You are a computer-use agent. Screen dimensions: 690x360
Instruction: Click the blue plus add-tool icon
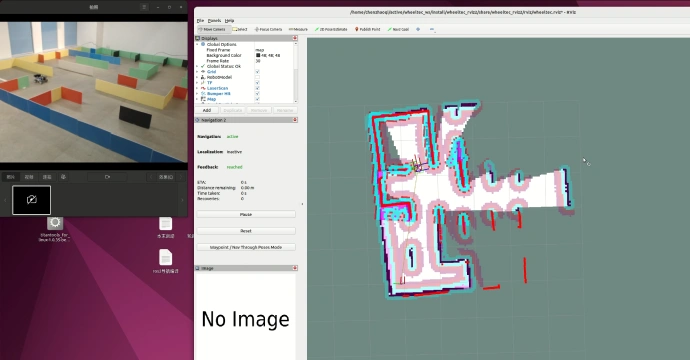(x=418, y=29)
